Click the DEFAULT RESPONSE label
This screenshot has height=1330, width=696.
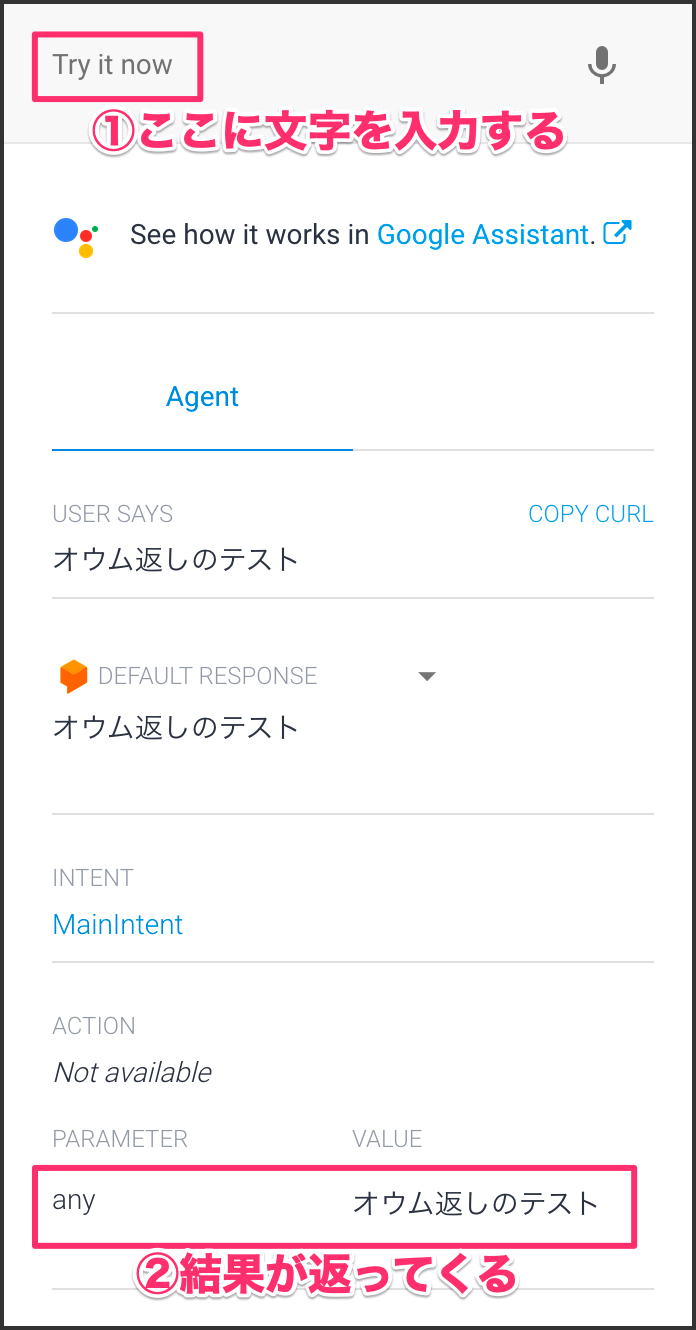pyautogui.click(x=207, y=676)
